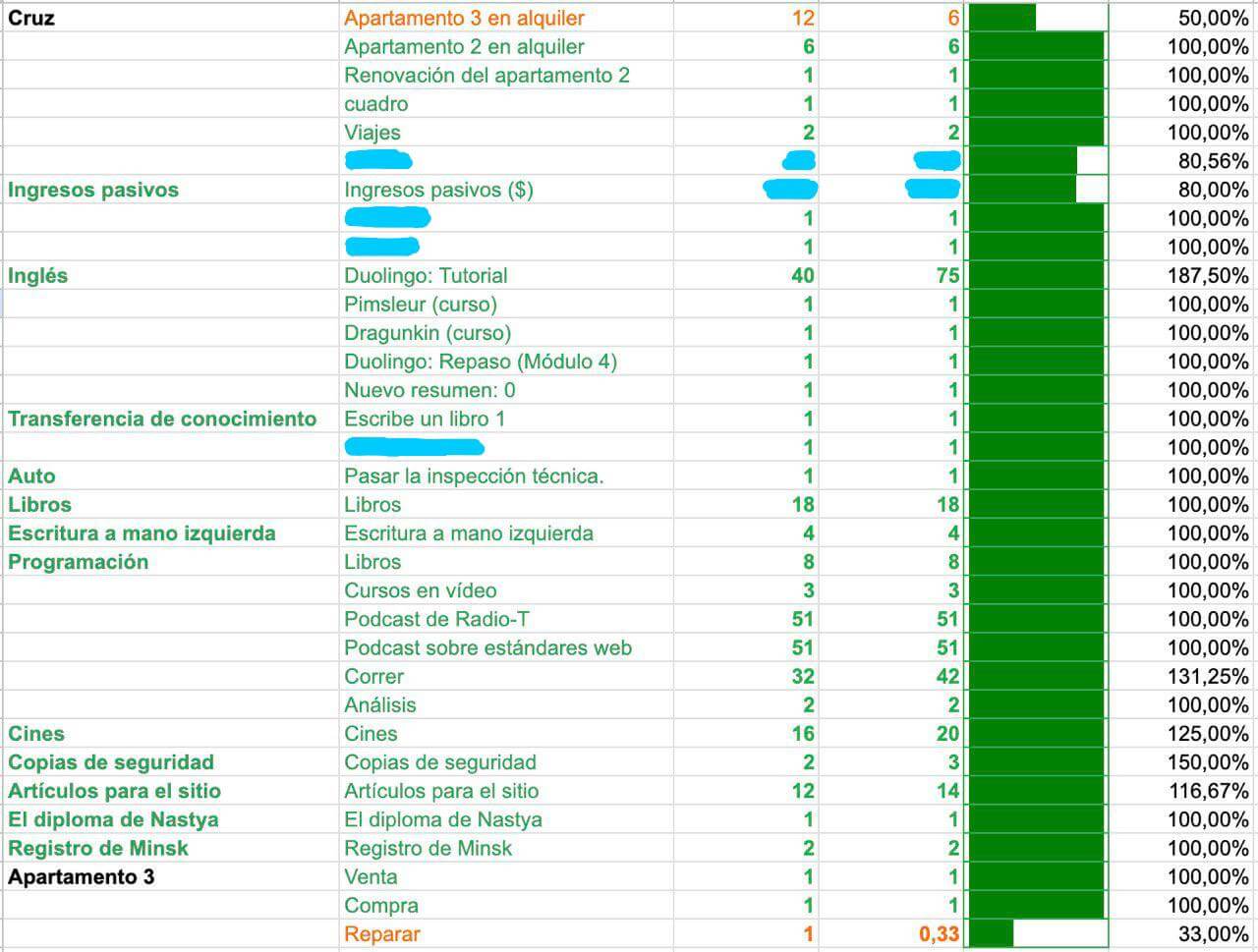This screenshot has height=952, width=1258.
Task: Click the '50,00%' percentage cell
Action: [x=1182, y=18]
